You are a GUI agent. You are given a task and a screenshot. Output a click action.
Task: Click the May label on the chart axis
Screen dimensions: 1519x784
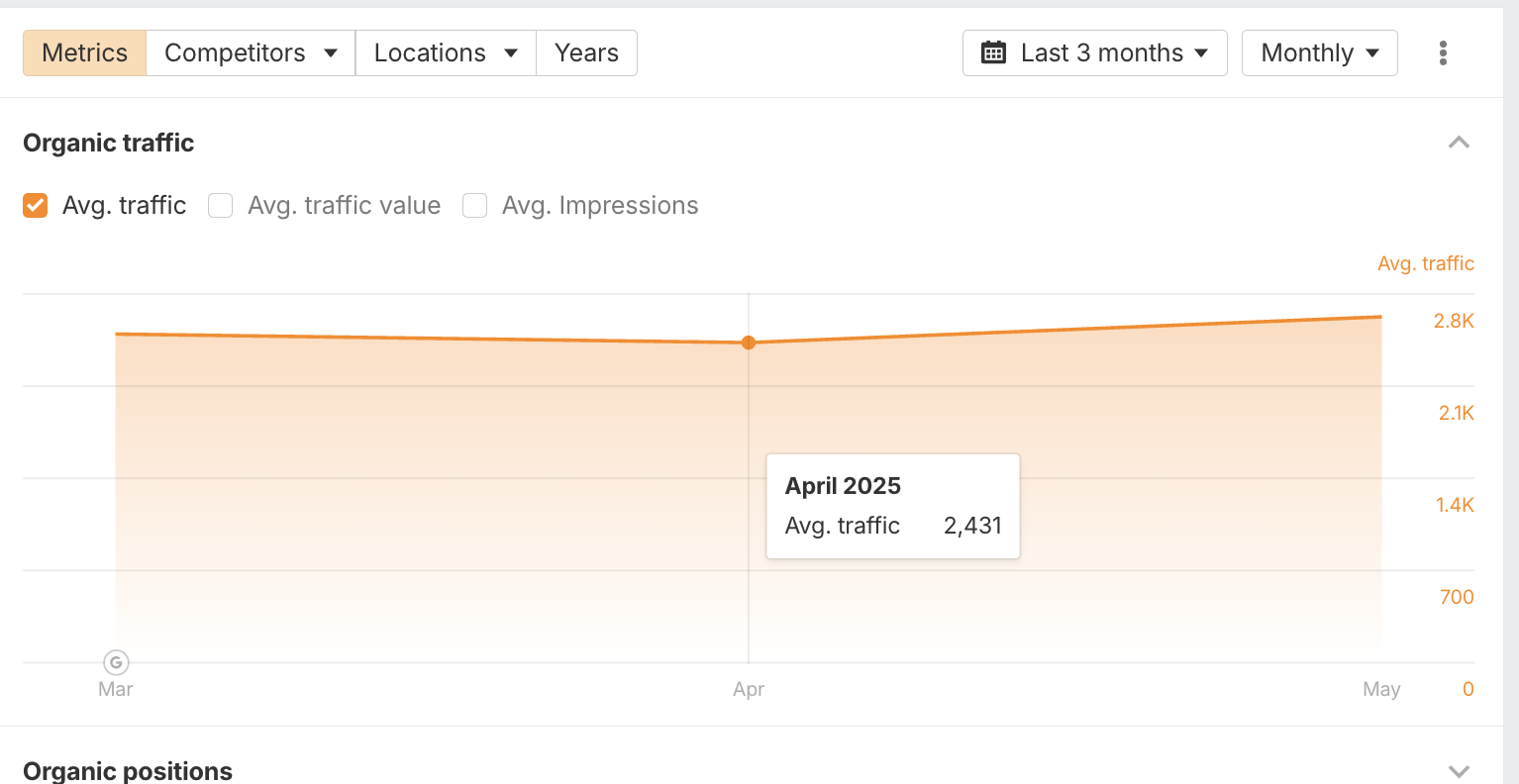(1381, 689)
